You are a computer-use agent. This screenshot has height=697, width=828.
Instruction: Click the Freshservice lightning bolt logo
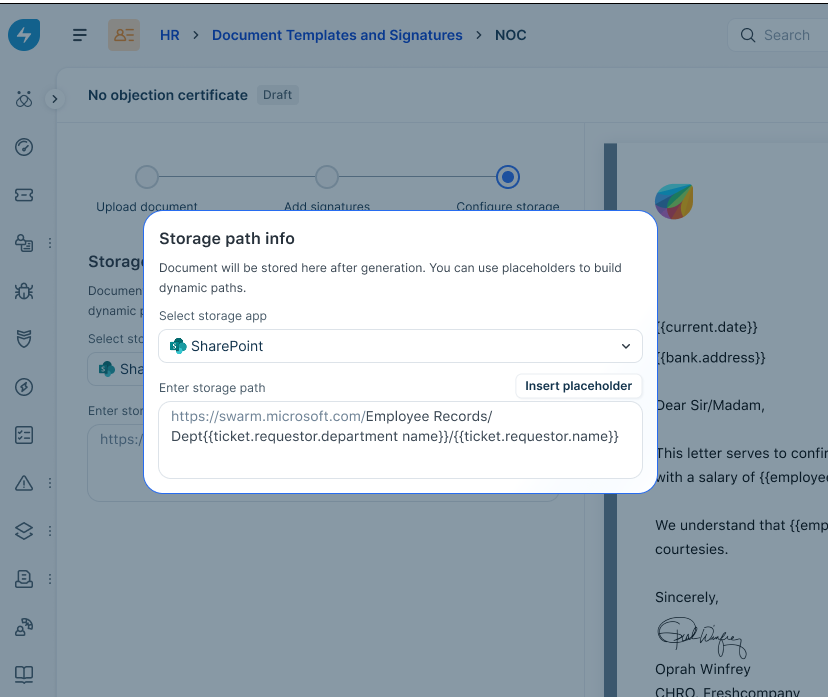pyautogui.click(x=24, y=35)
